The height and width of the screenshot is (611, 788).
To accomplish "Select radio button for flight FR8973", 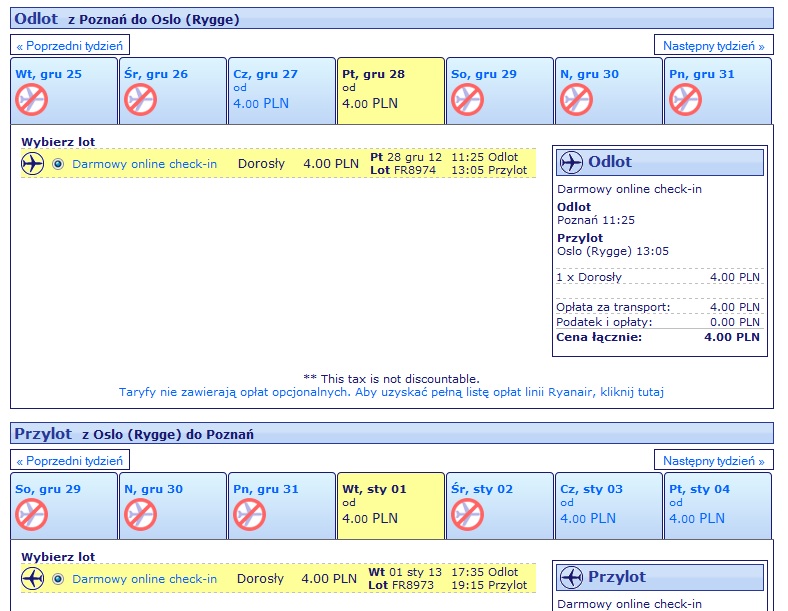I will (58, 579).
